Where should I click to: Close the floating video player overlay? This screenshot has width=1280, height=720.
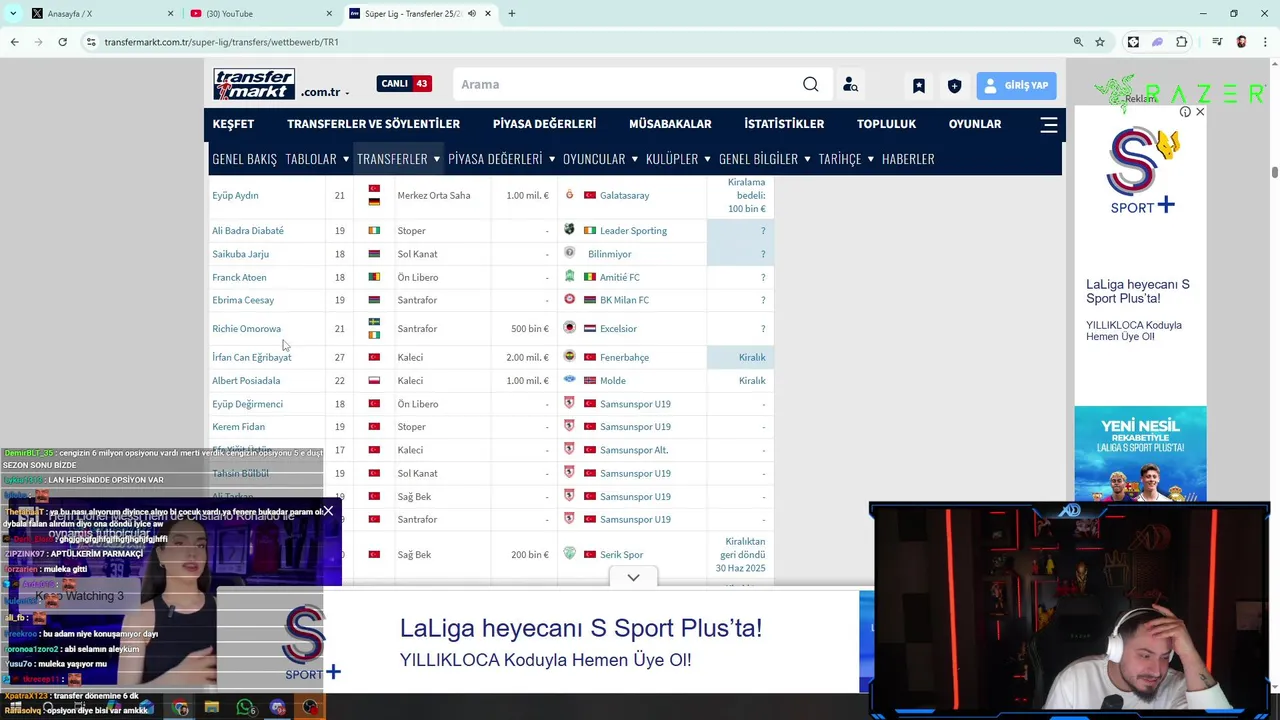[x=328, y=511]
